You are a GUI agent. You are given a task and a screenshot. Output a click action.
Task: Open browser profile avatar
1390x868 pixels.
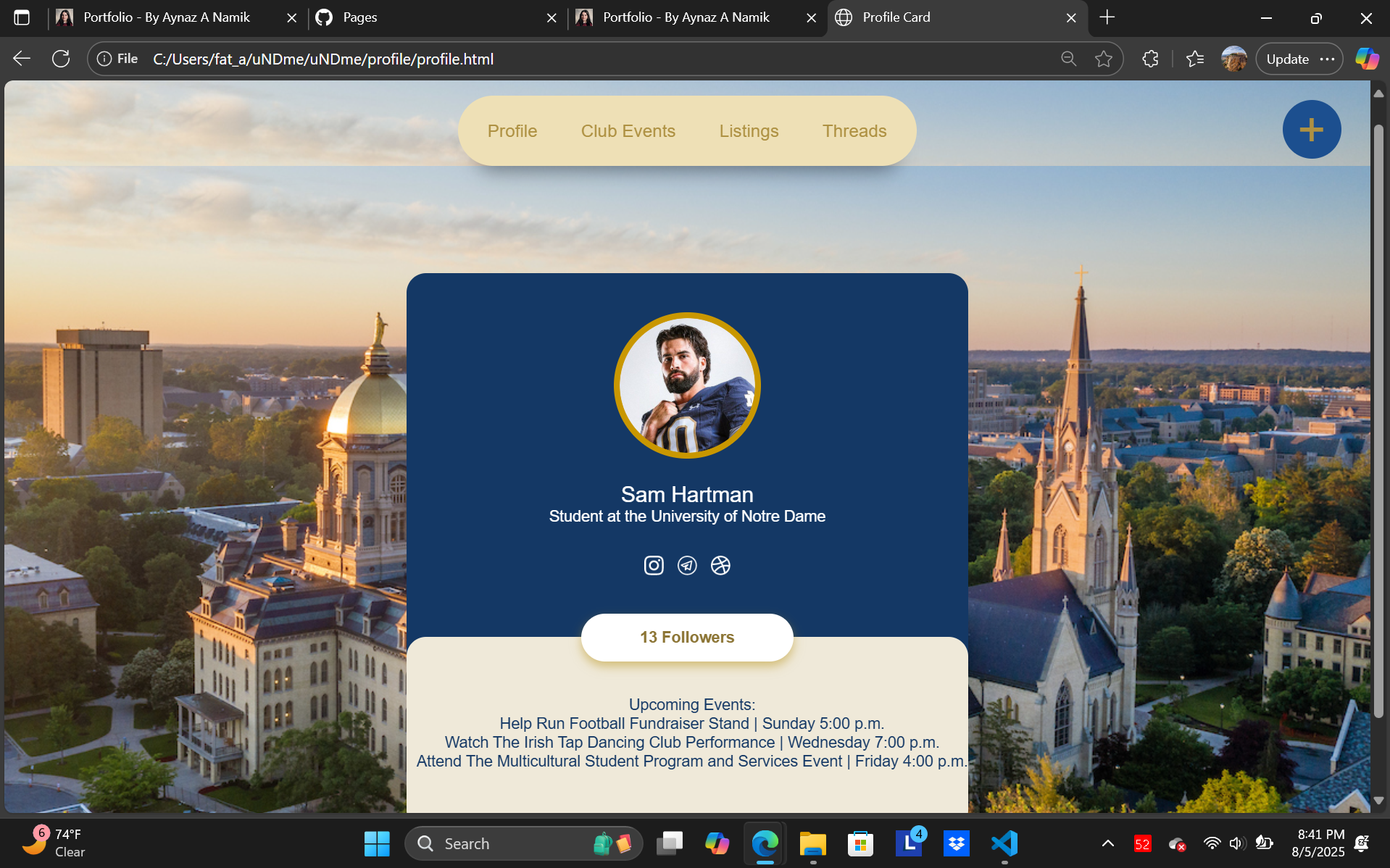click(1233, 59)
